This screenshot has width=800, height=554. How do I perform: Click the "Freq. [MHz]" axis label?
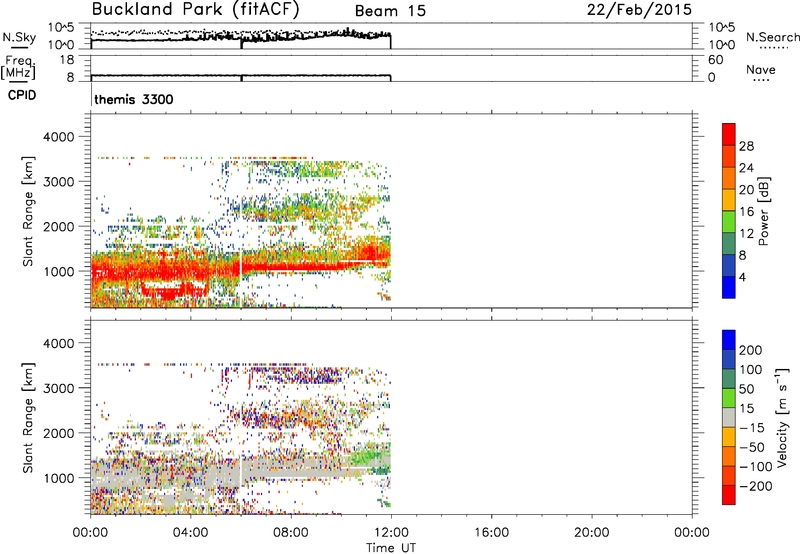click(18, 67)
